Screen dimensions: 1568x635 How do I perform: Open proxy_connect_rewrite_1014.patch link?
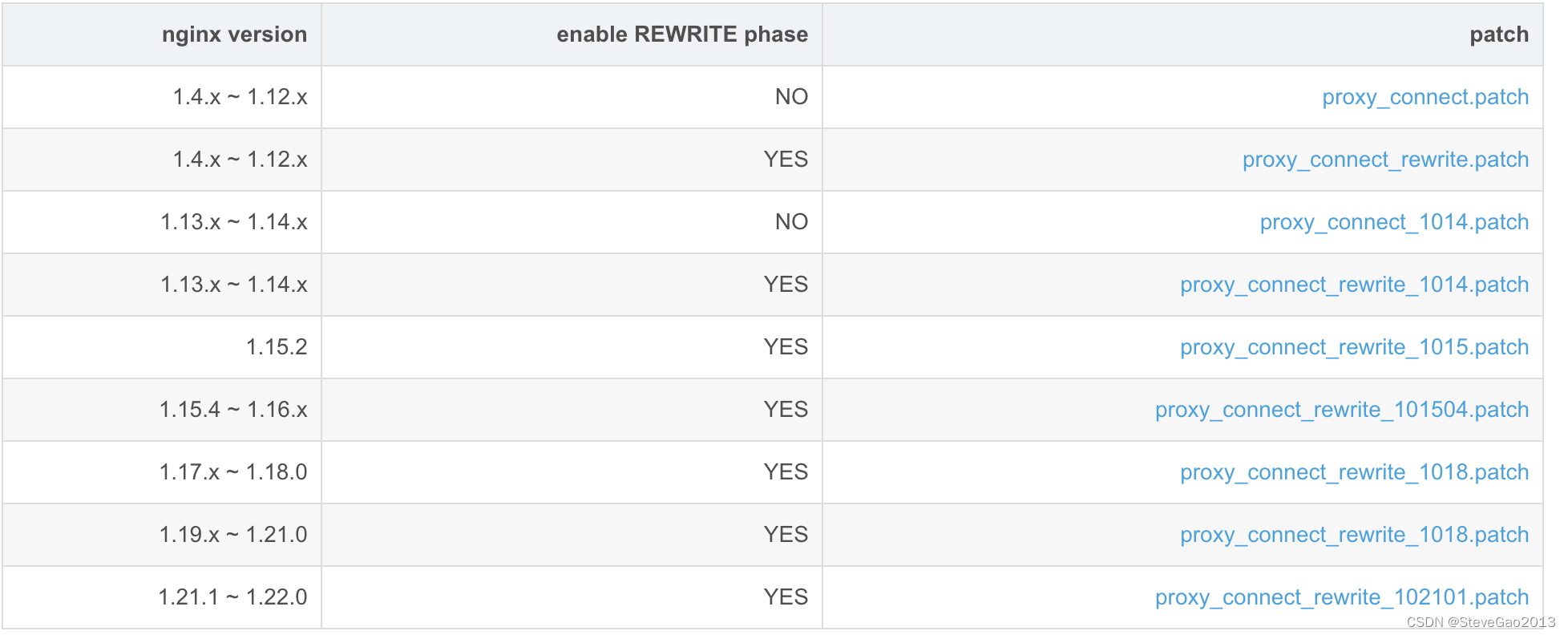(1354, 285)
